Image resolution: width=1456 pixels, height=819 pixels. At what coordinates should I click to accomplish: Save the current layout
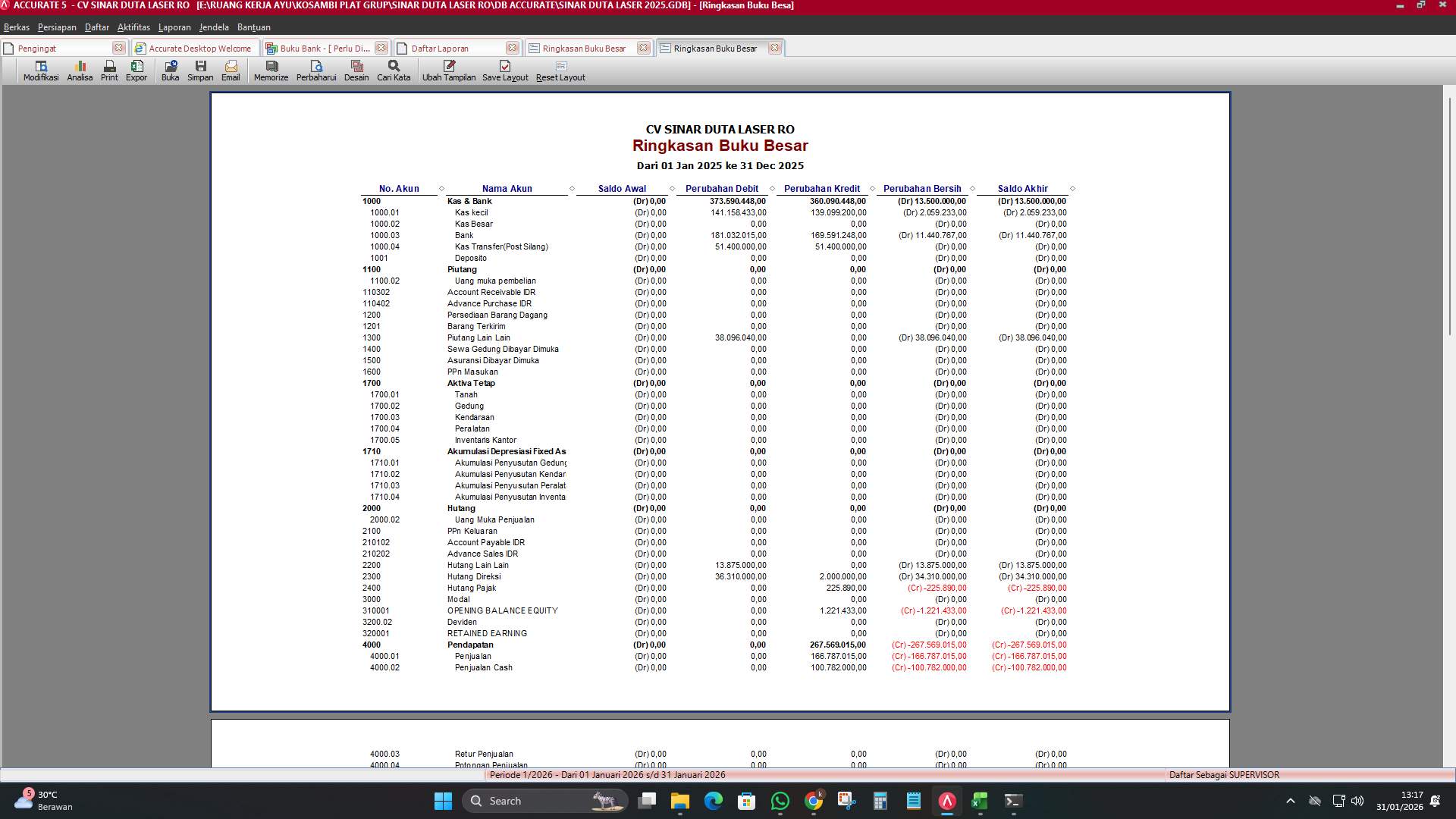pyautogui.click(x=504, y=70)
